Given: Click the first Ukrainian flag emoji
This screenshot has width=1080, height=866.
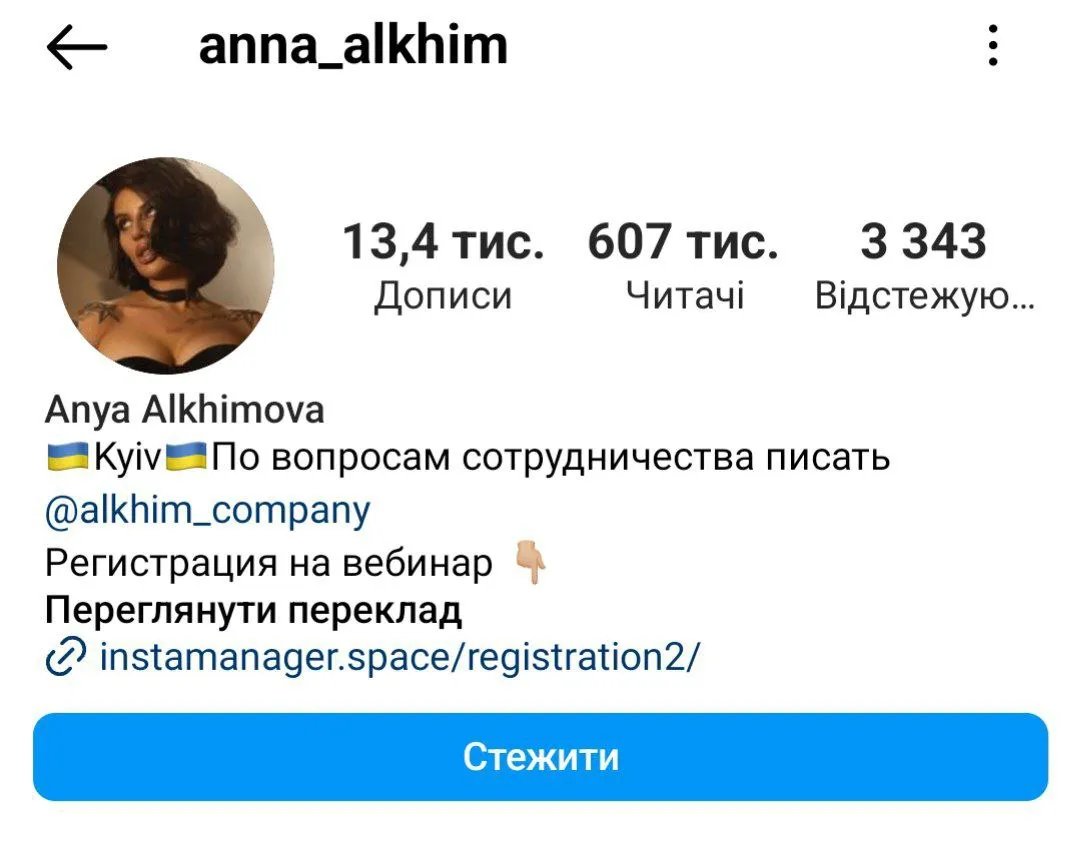Looking at the screenshot, I should click(68, 457).
